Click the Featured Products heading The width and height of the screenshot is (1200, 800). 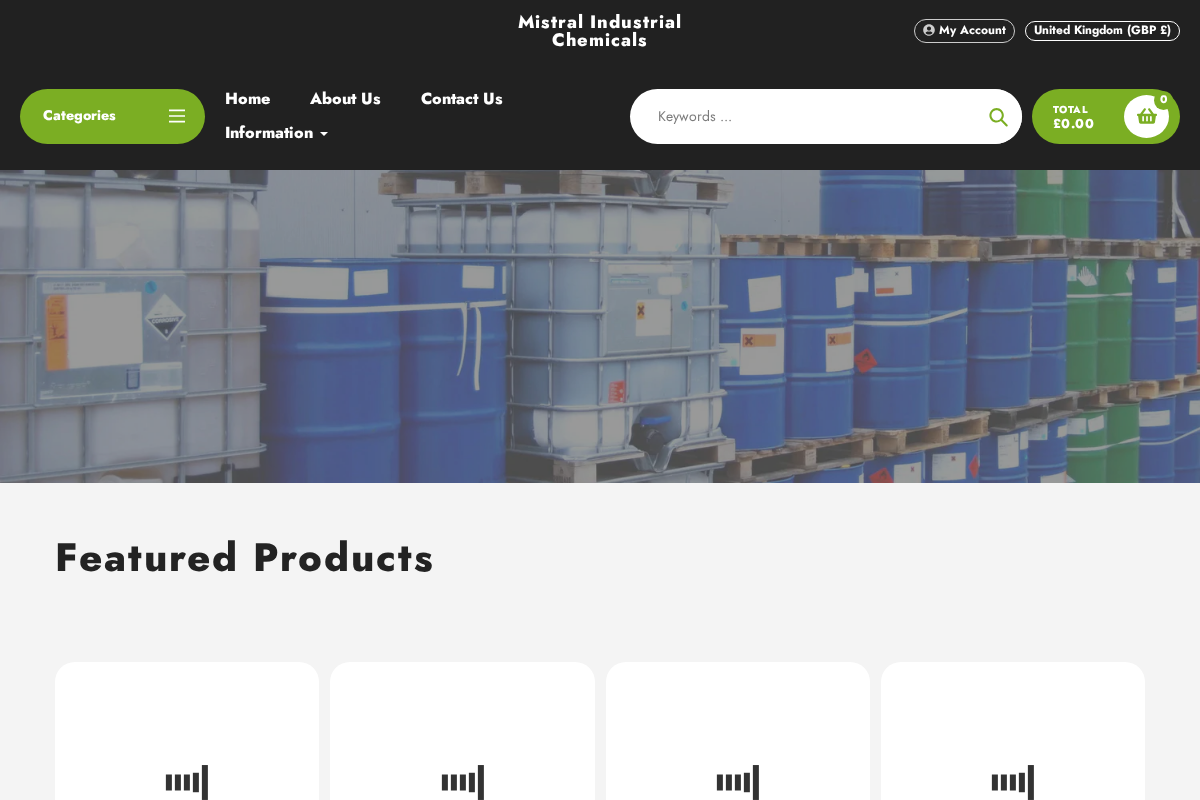point(245,558)
